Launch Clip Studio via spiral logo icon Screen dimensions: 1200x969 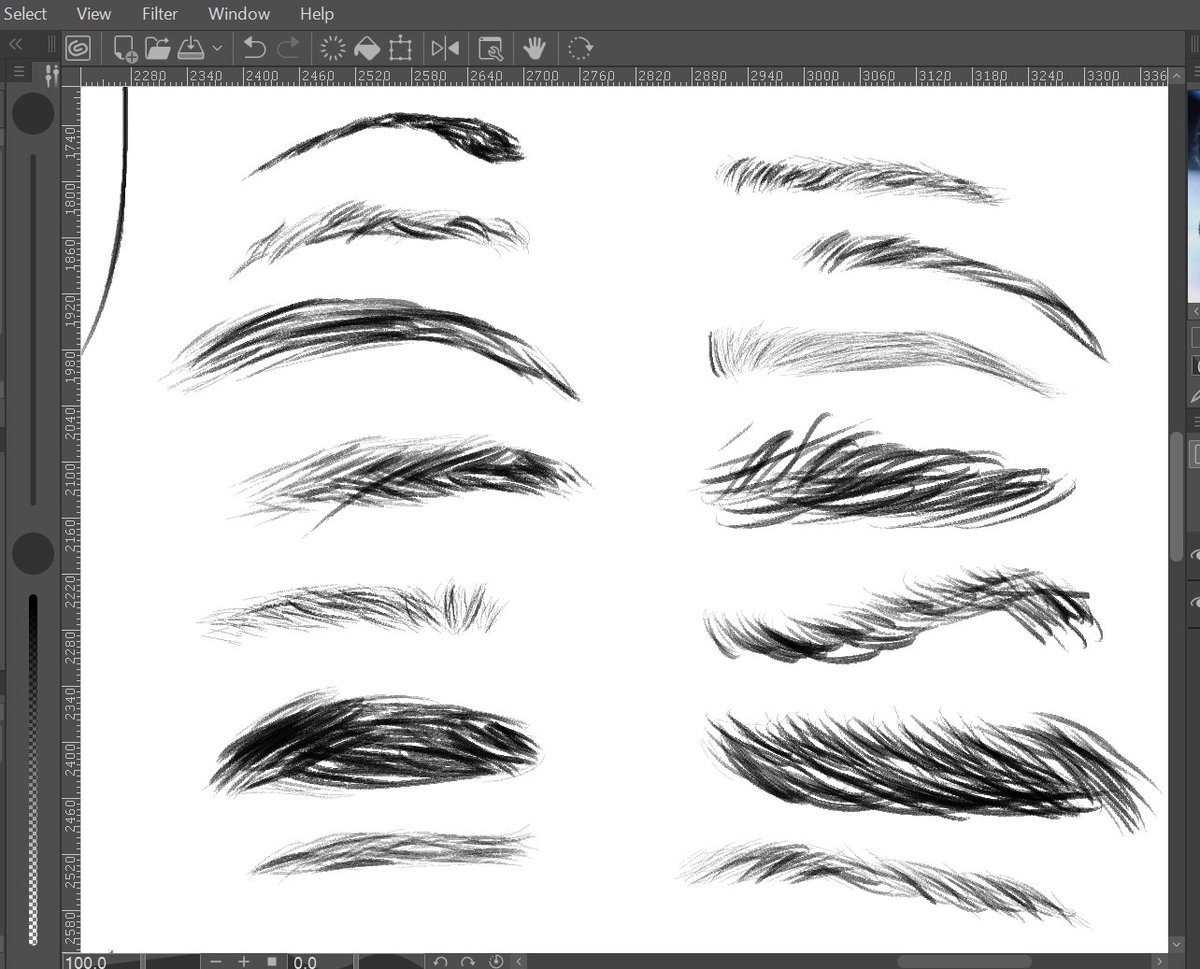click(78, 47)
